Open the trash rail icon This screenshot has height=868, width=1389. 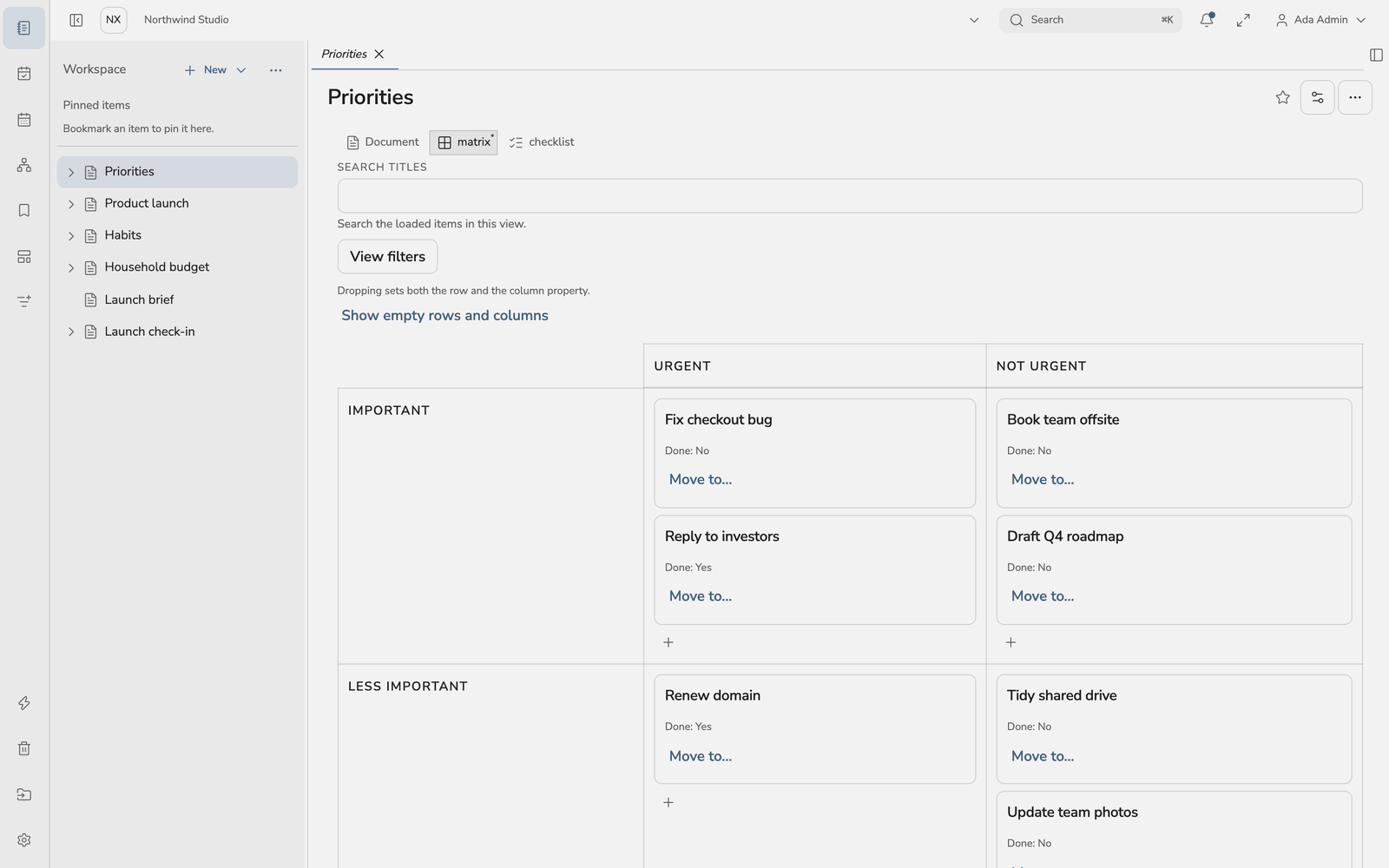coord(24,749)
